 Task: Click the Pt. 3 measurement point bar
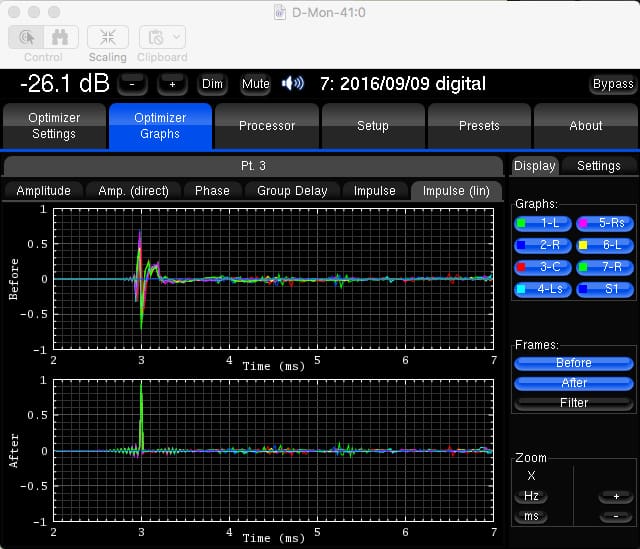[x=253, y=166]
